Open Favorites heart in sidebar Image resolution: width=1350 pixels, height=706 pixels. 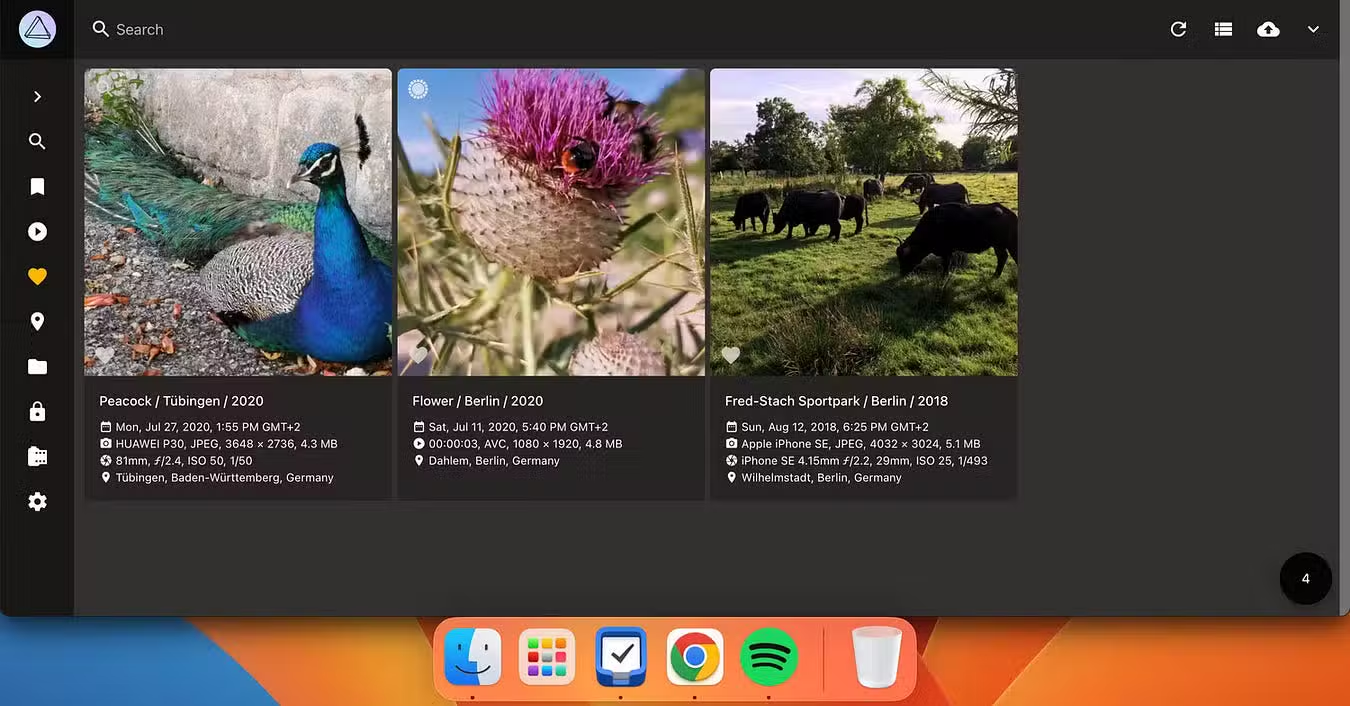(x=37, y=277)
